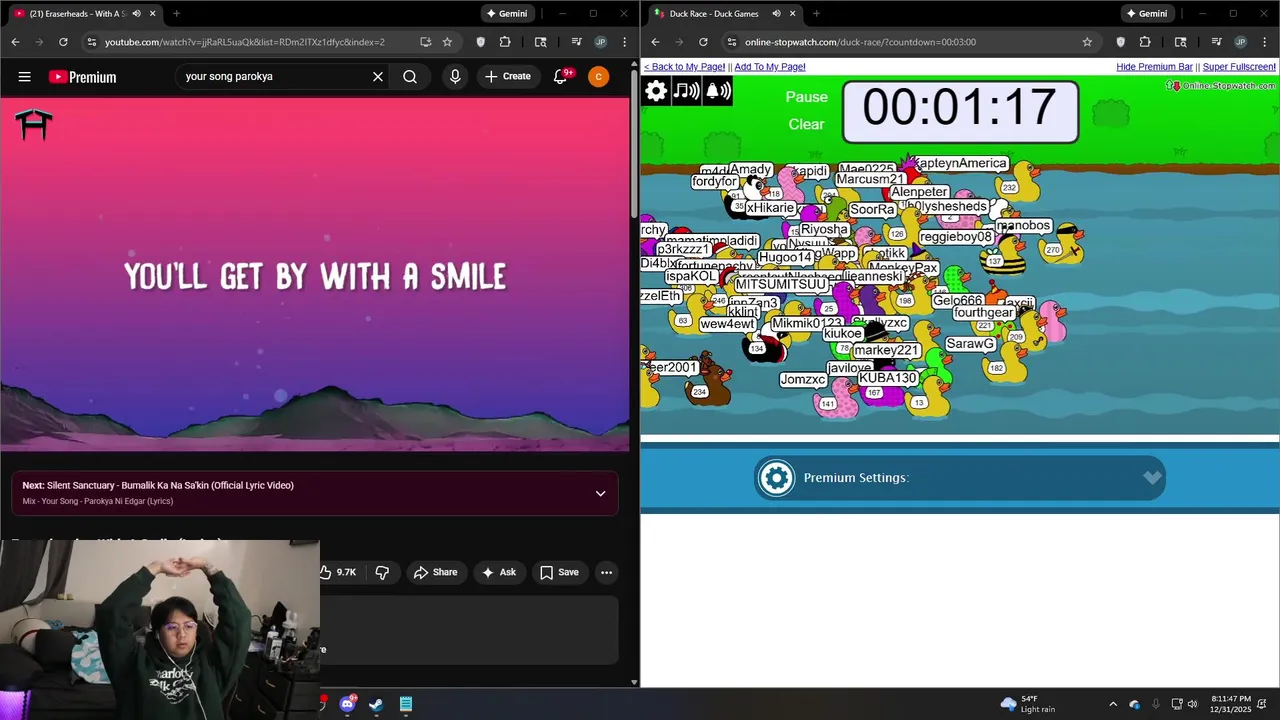Clear the duck race timer
This screenshot has height=720, width=1280.
(807, 124)
